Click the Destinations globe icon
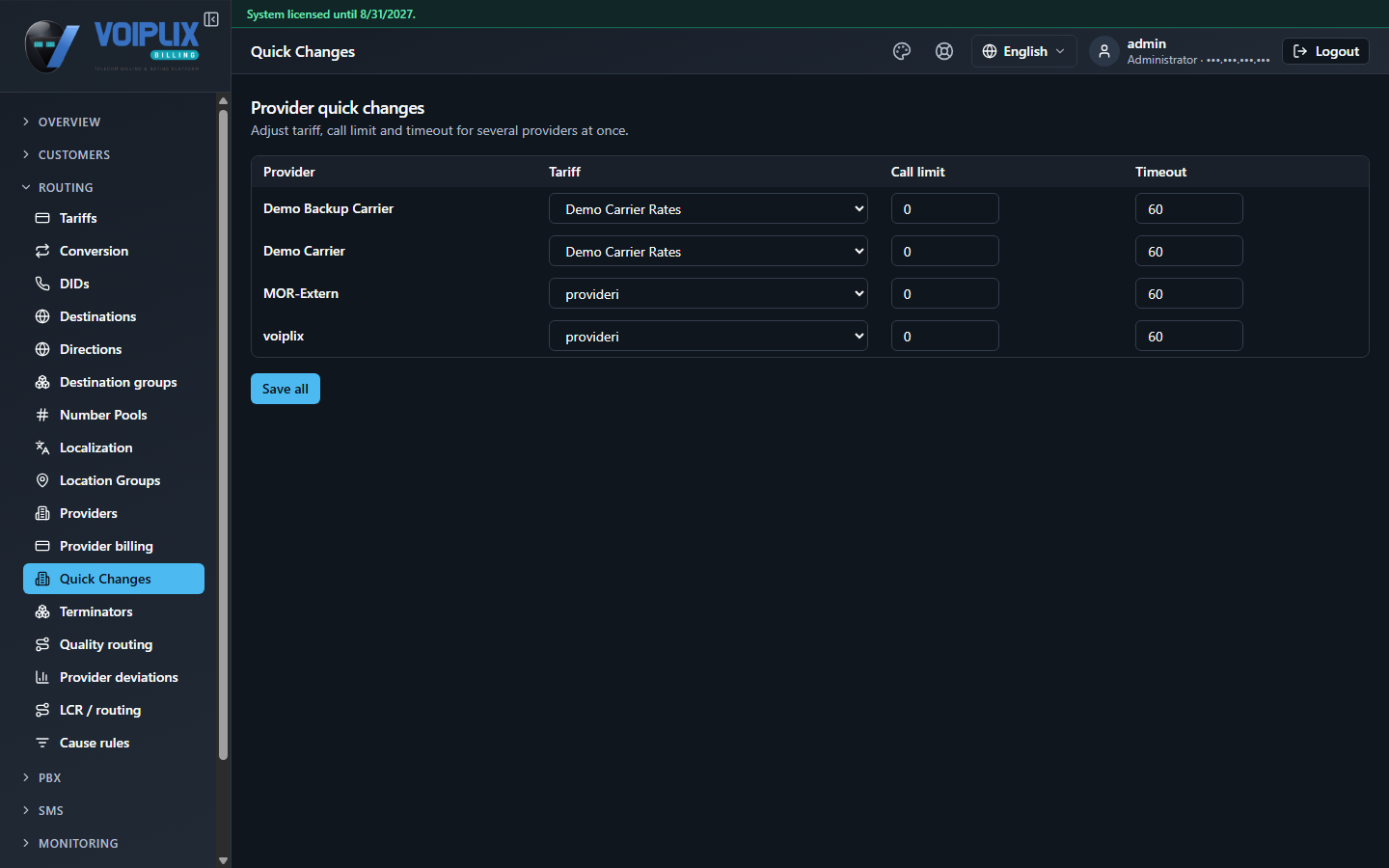 pyautogui.click(x=42, y=316)
